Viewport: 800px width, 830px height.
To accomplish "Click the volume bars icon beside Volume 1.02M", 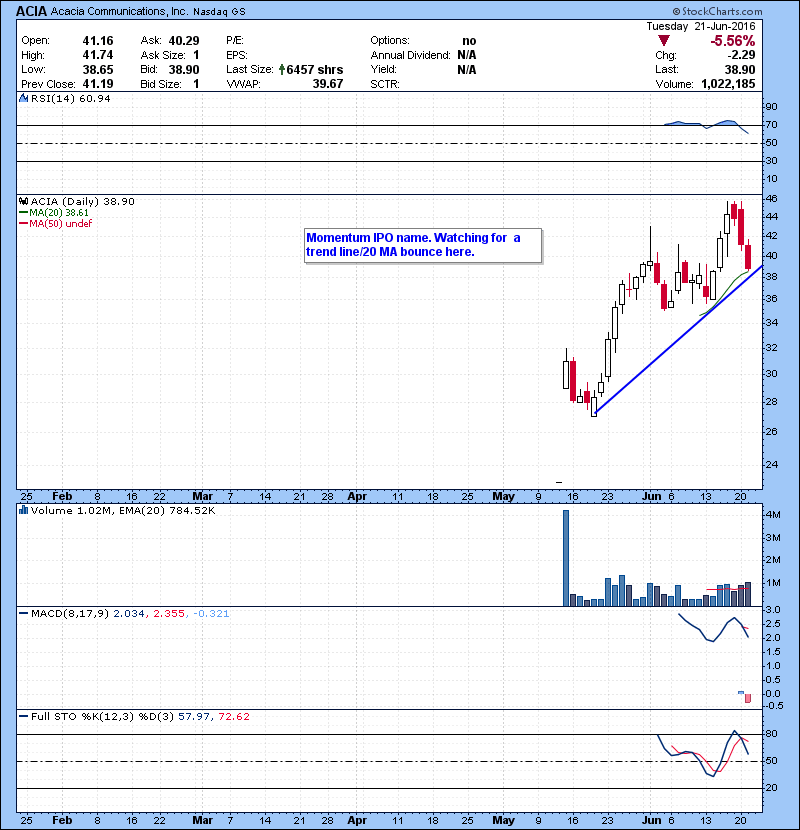I will (23, 510).
